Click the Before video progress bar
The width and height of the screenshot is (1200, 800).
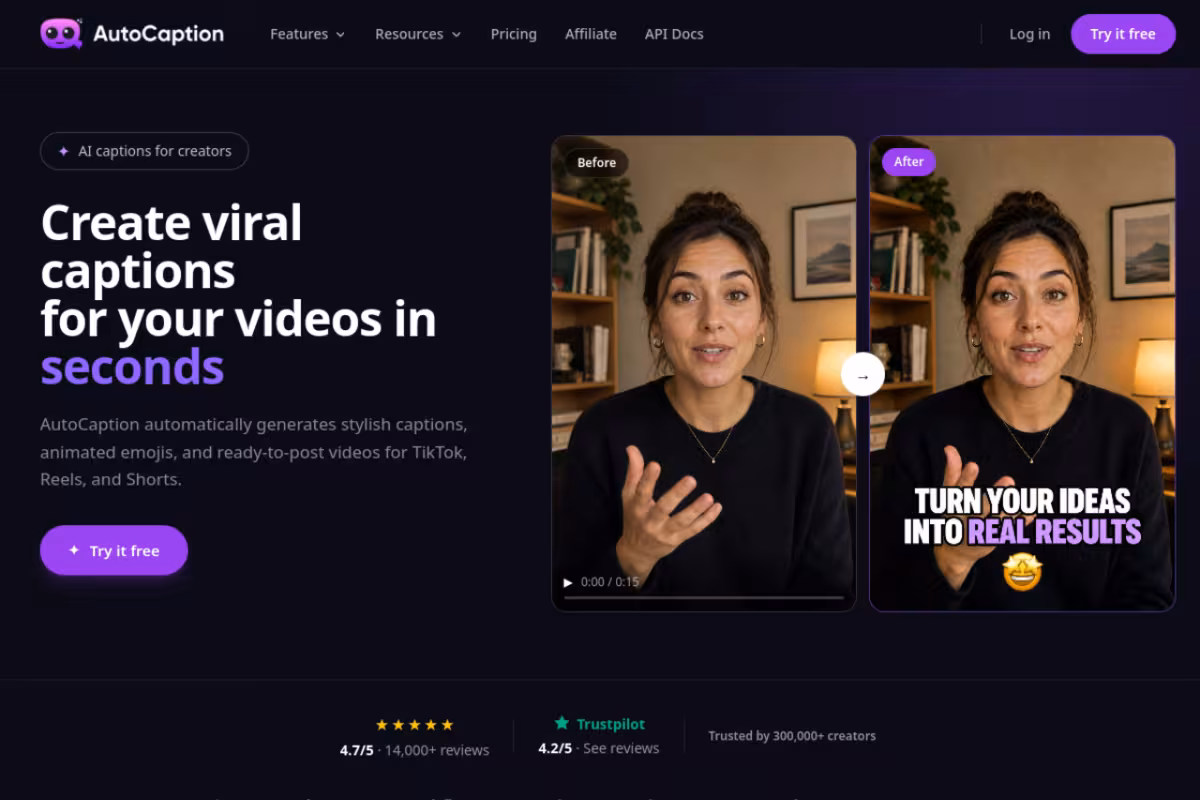coord(704,598)
